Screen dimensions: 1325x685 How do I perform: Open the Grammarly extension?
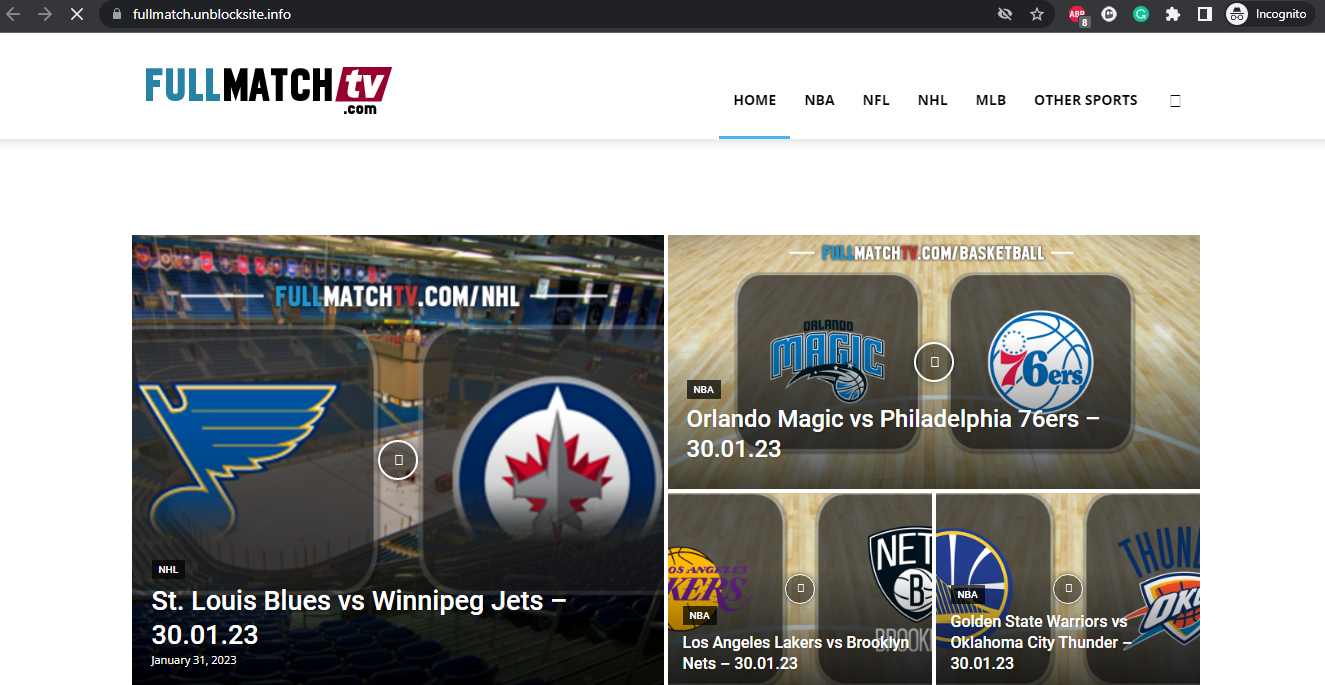tap(1141, 14)
